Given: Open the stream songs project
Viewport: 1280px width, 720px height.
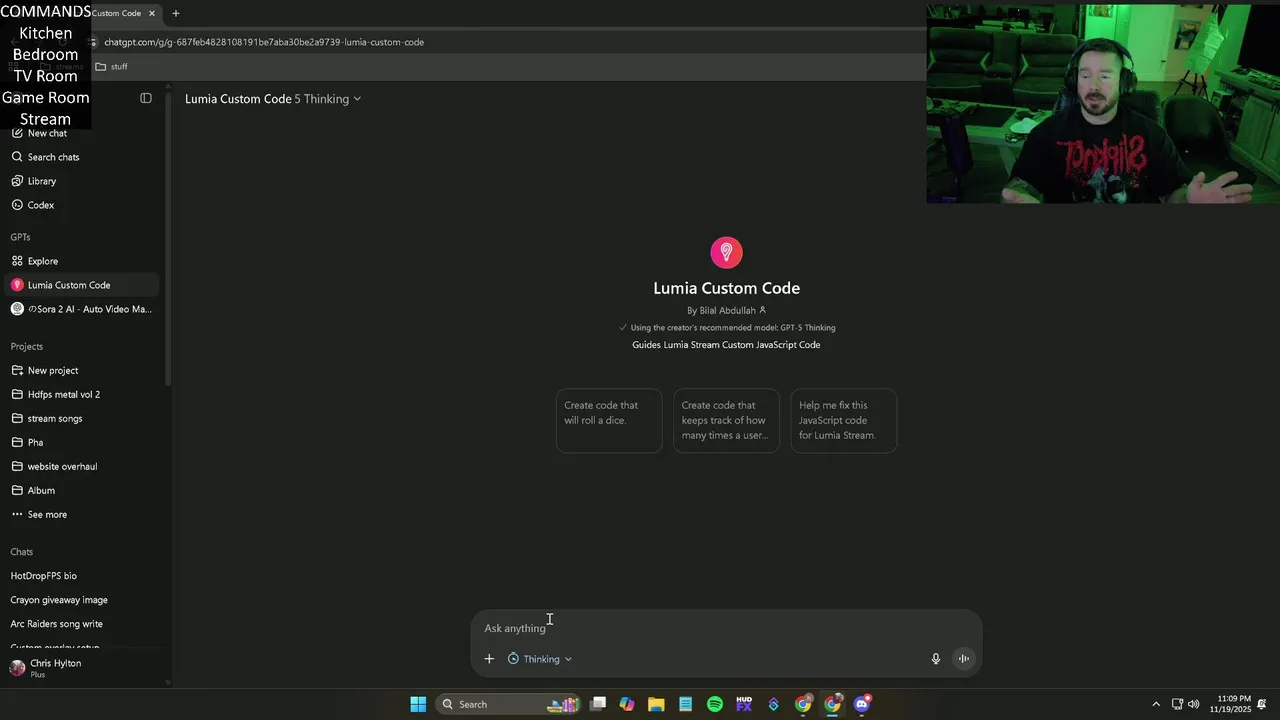Looking at the screenshot, I should [55, 418].
